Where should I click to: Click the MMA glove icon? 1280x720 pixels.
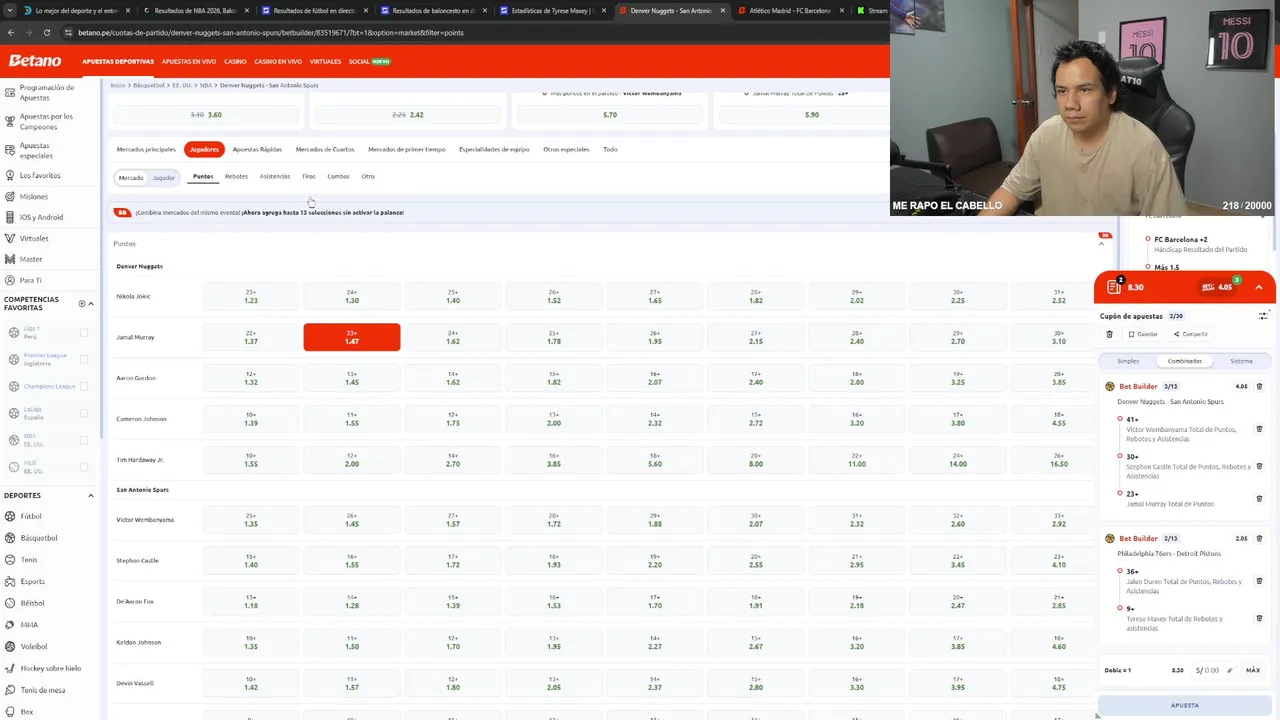[x=10, y=625]
